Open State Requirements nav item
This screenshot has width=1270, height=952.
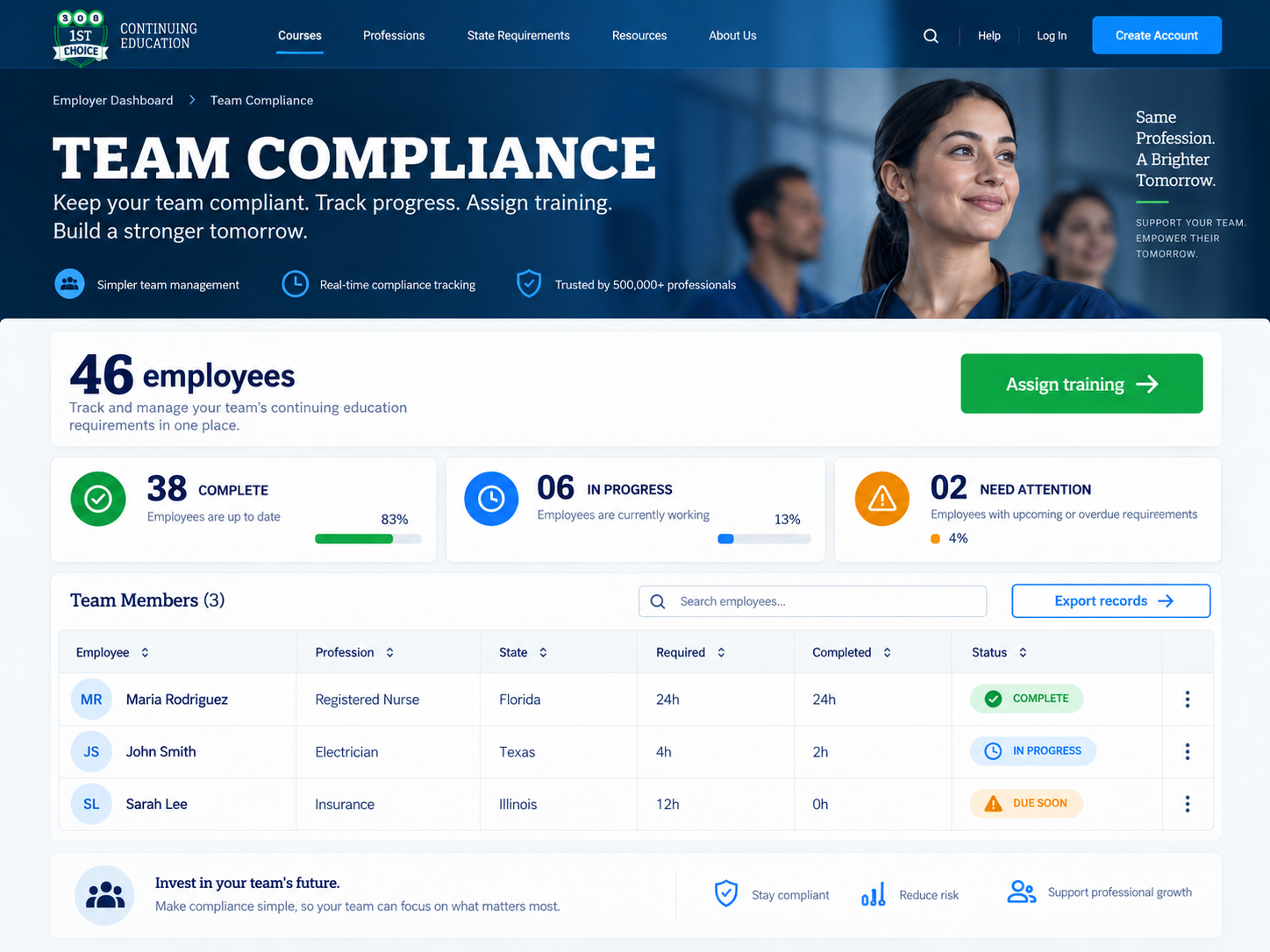click(518, 36)
